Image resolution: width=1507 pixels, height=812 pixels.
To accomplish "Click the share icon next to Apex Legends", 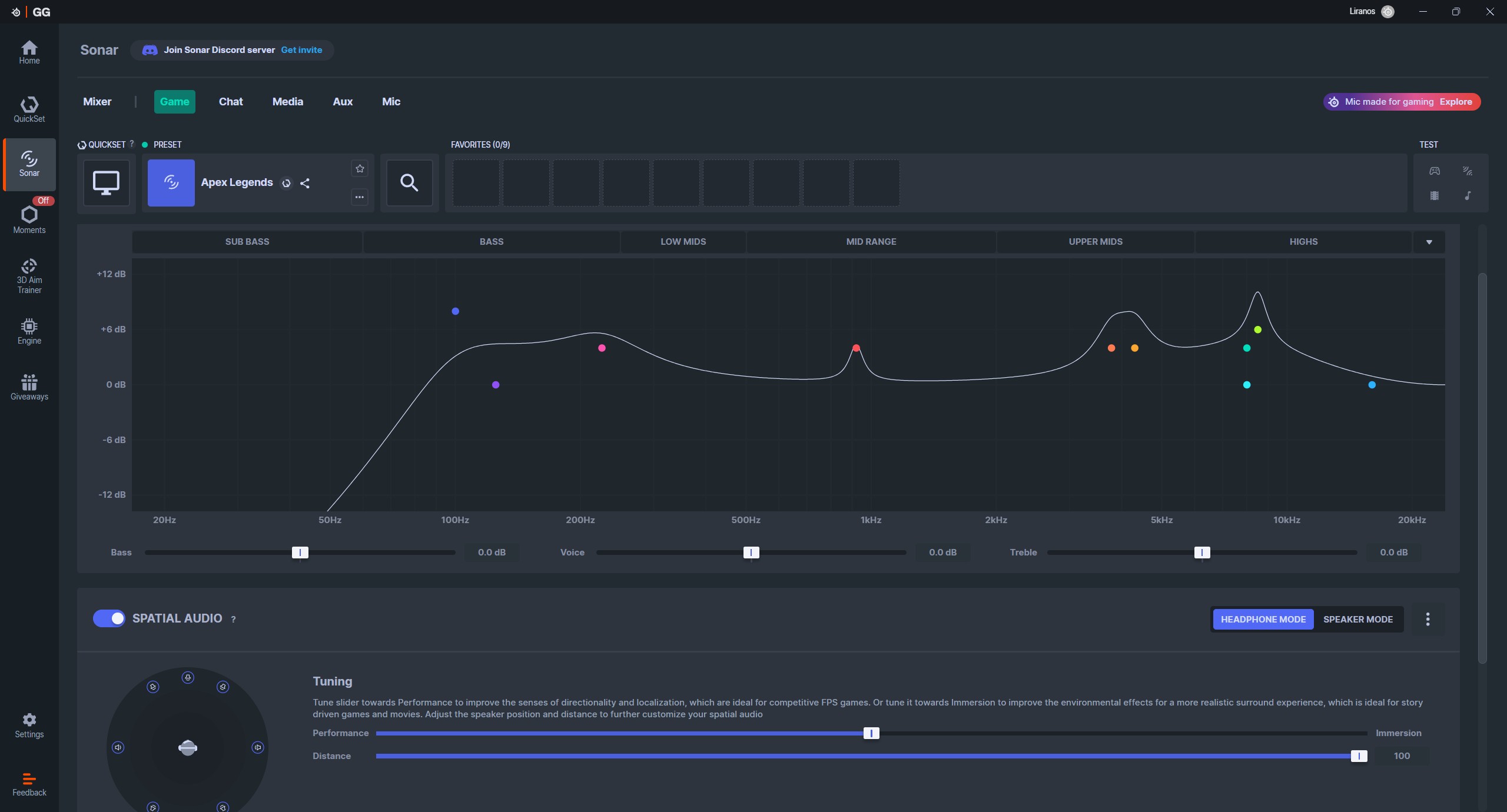I will coord(305,183).
